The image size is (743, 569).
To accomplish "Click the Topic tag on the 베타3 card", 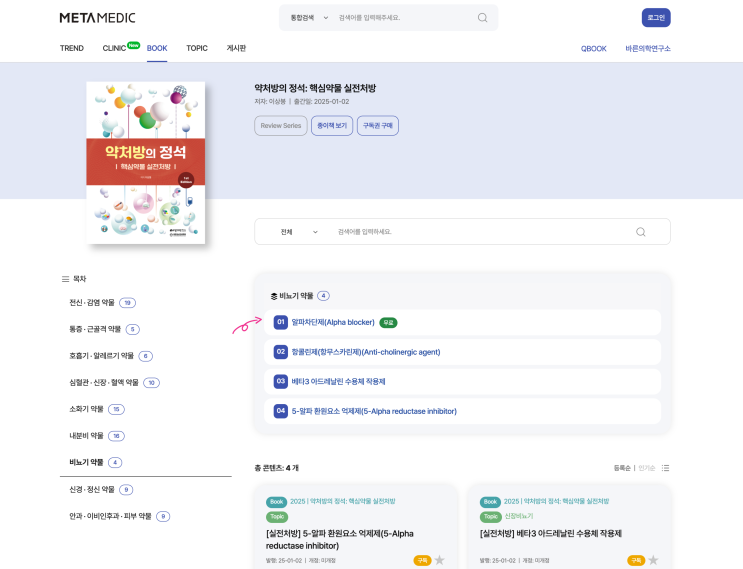I will coord(490,516).
